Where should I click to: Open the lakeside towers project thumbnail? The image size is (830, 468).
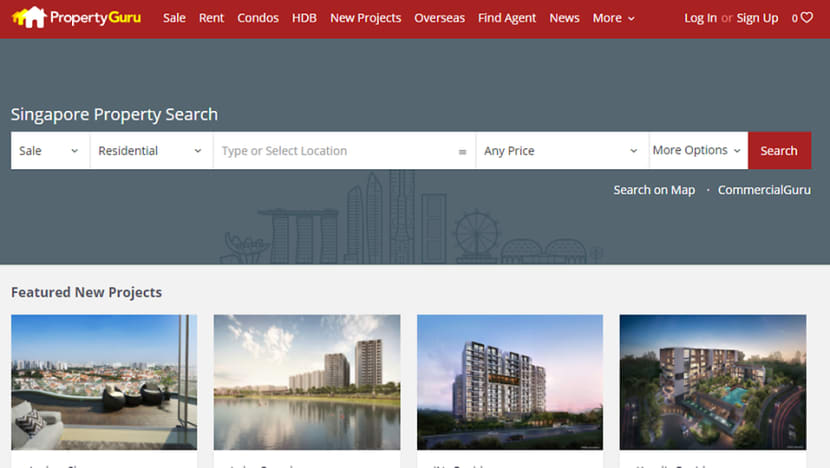point(307,382)
